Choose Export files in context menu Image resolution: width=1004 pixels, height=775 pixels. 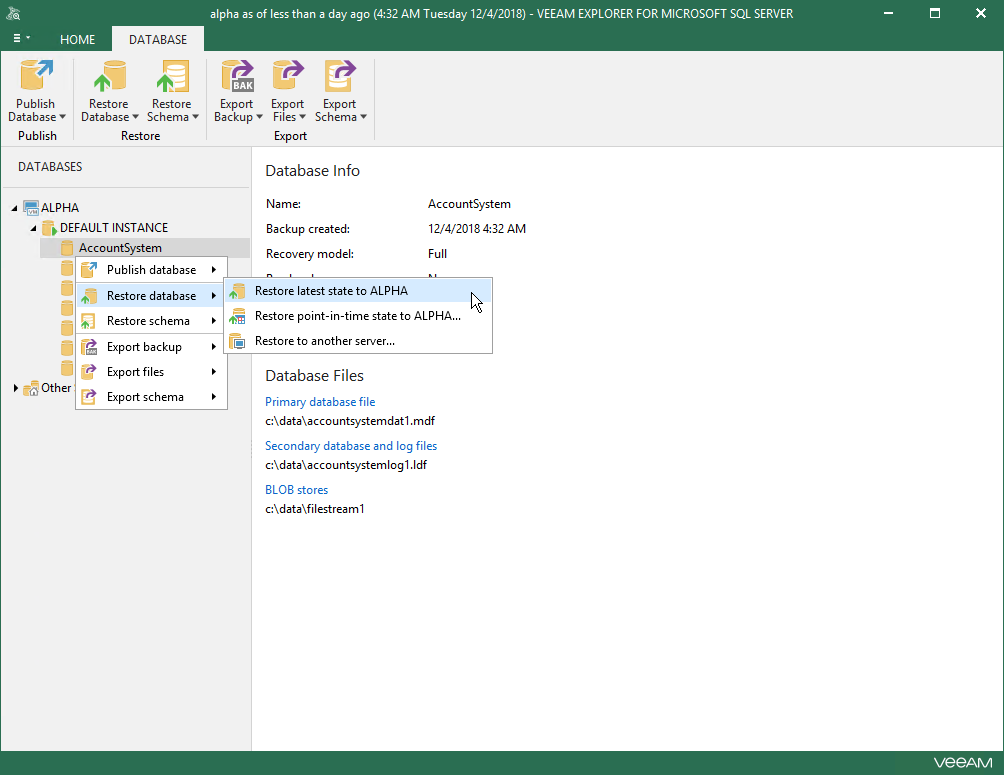point(152,371)
